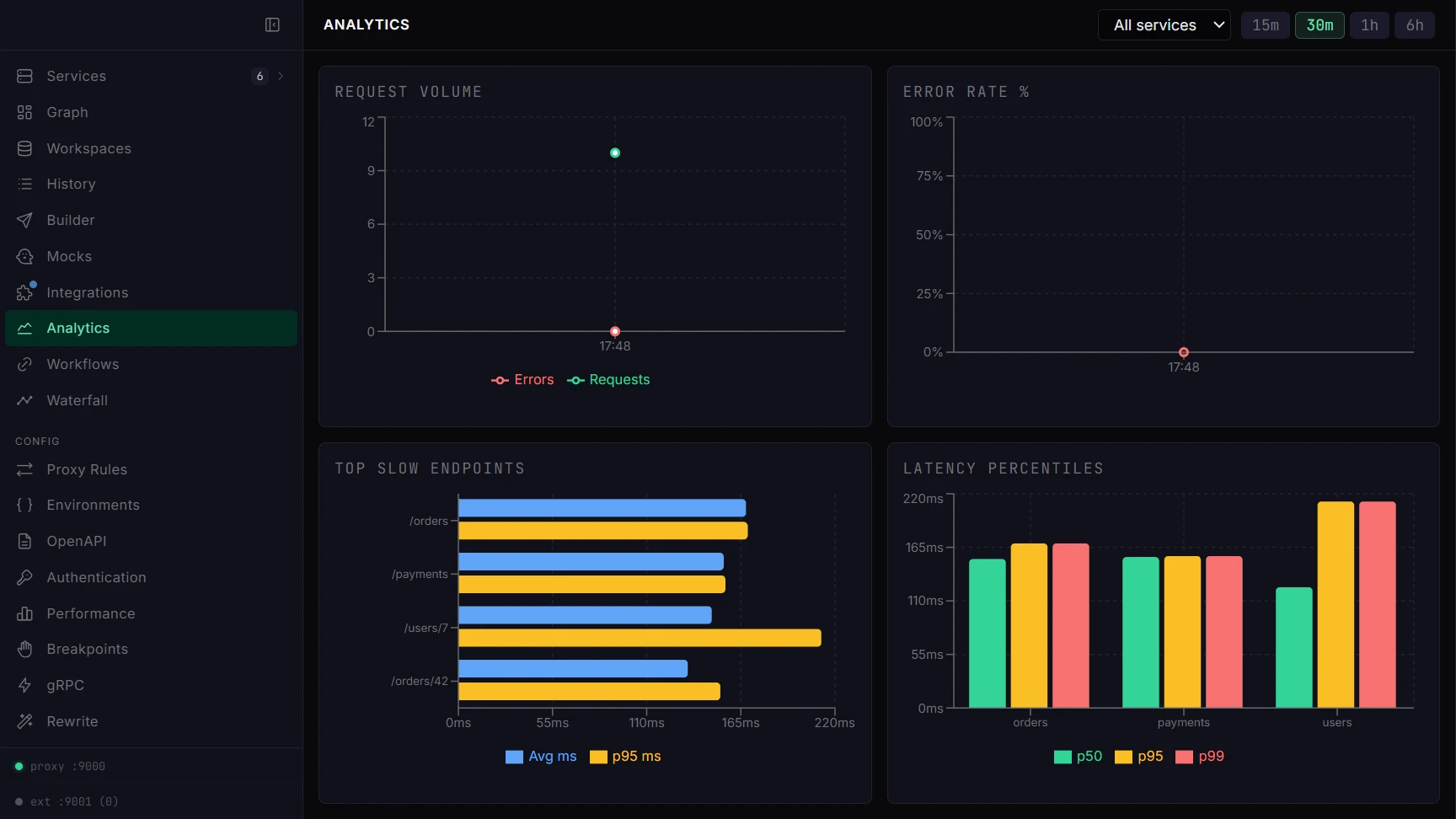
Task: Toggle the p95 ms legend series
Action: (625, 757)
